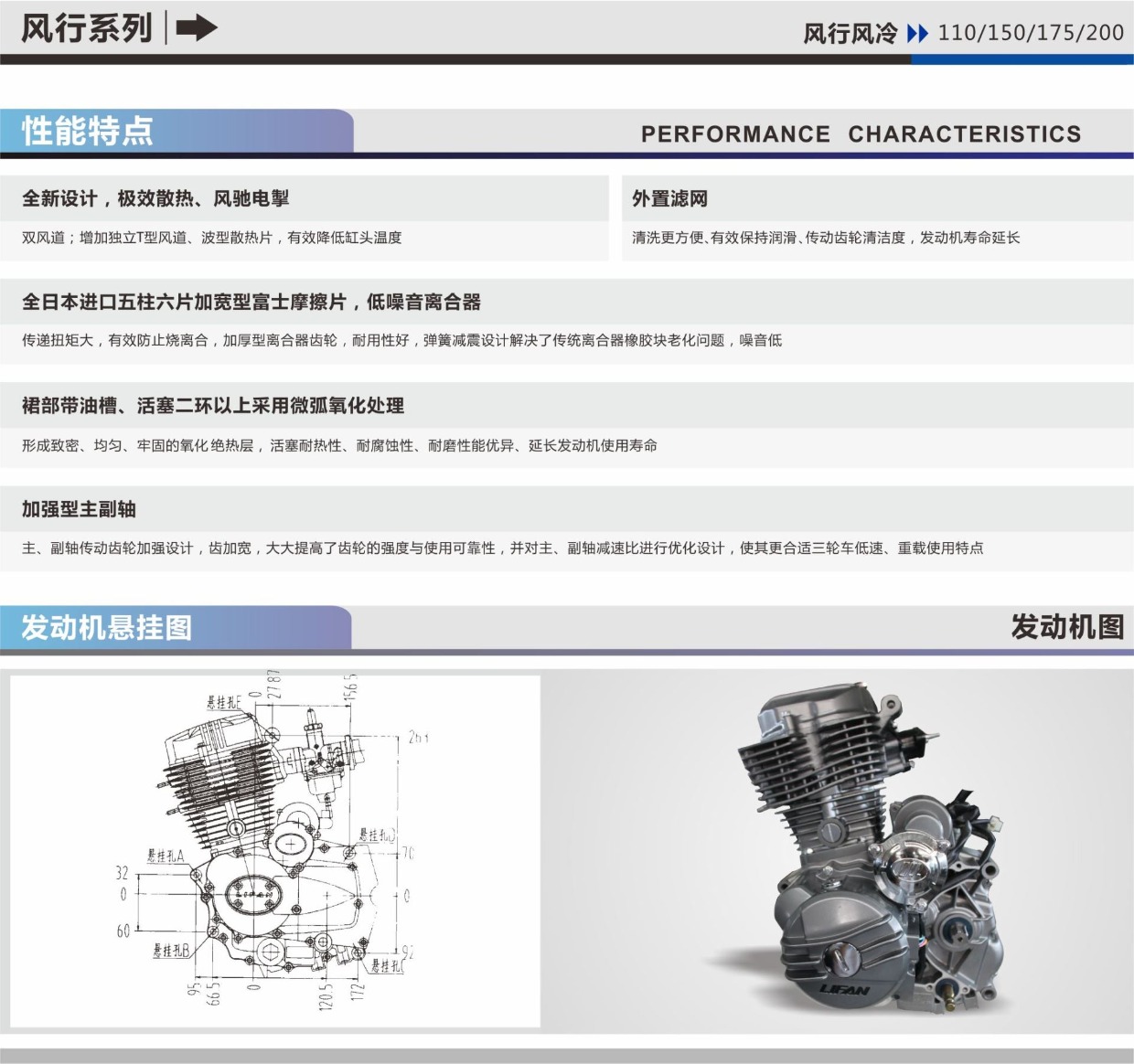Click the 风行系列 title at top left

click(87, 28)
